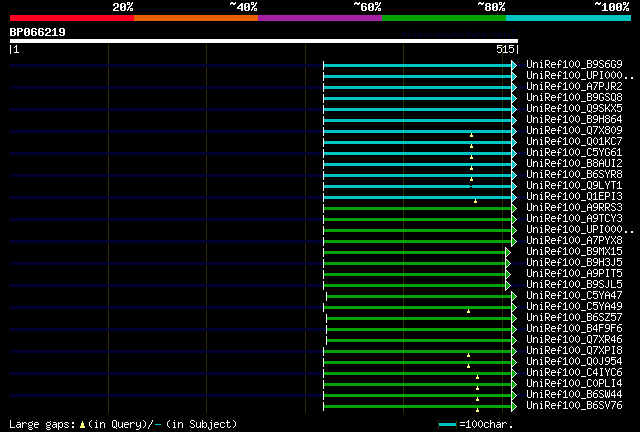Select the UniRef100_A7PJR2 label
Viewport: 640px width, 432px height.
tap(574, 87)
